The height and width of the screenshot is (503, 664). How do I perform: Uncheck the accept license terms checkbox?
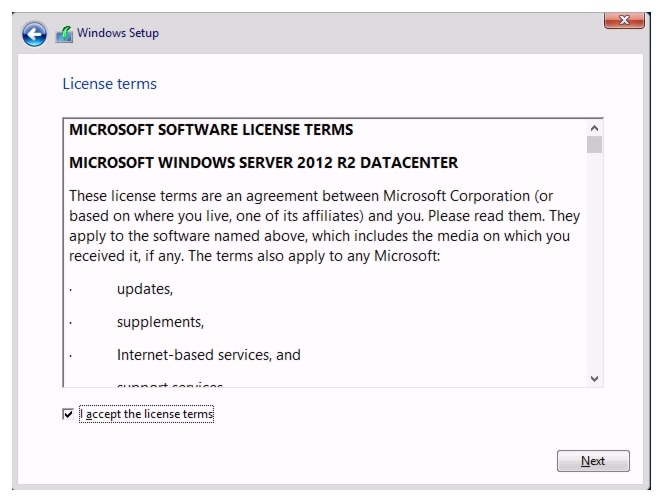tap(68, 414)
